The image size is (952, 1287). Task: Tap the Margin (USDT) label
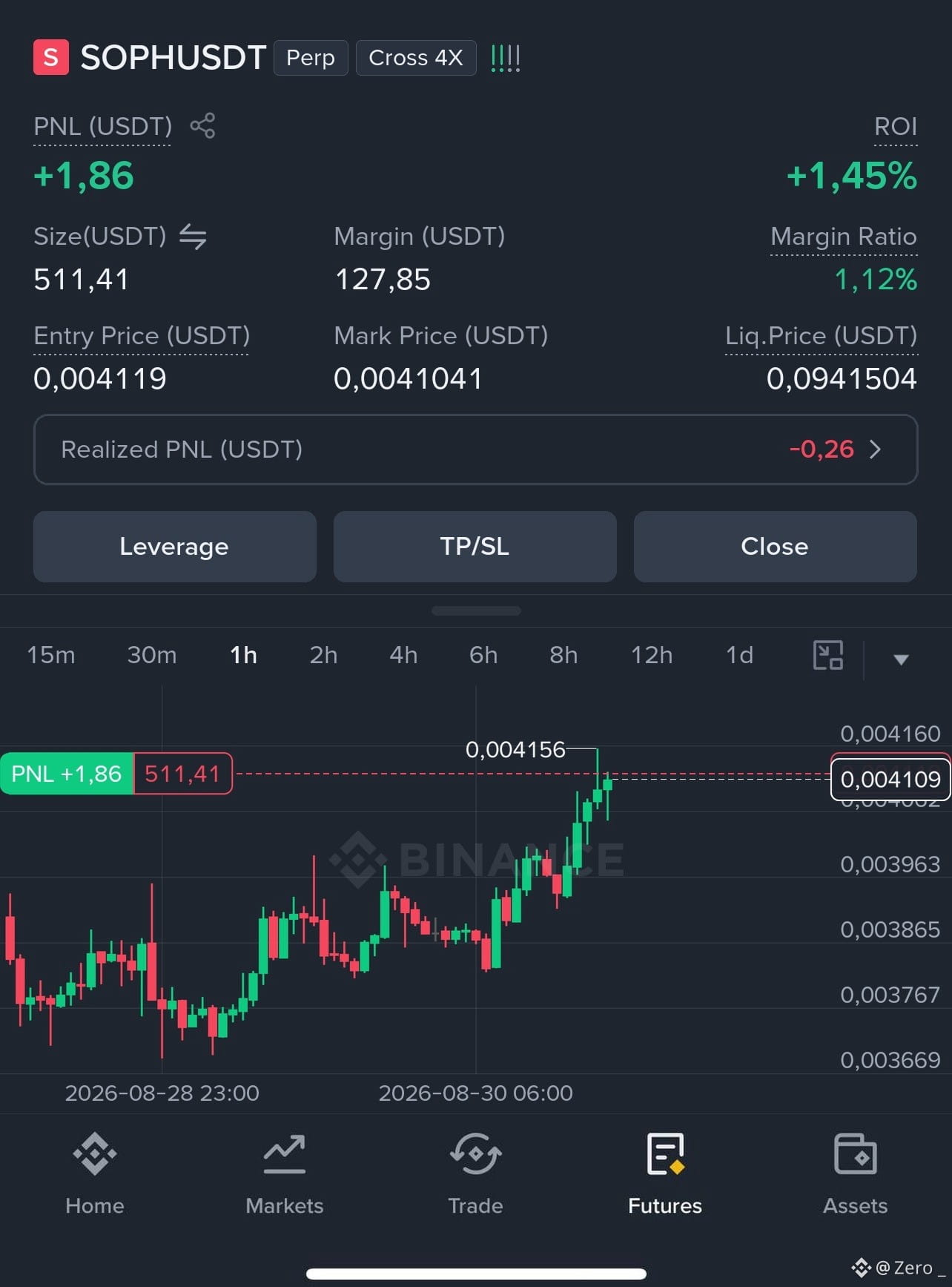coord(420,237)
